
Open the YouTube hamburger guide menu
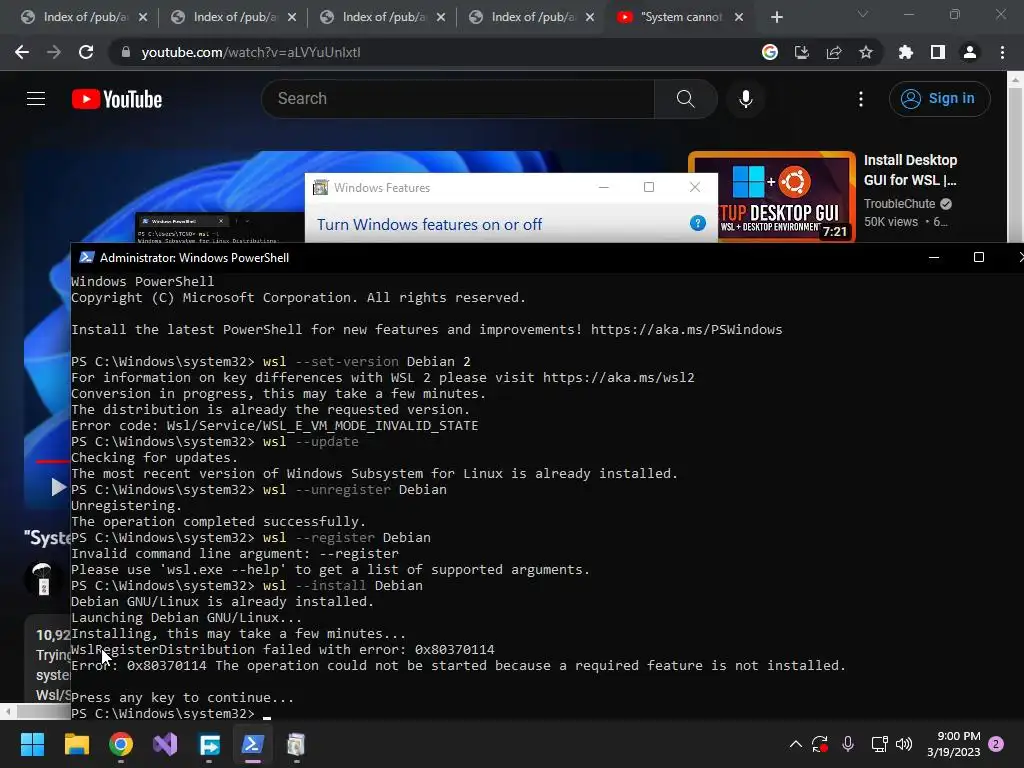click(x=36, y=99)
